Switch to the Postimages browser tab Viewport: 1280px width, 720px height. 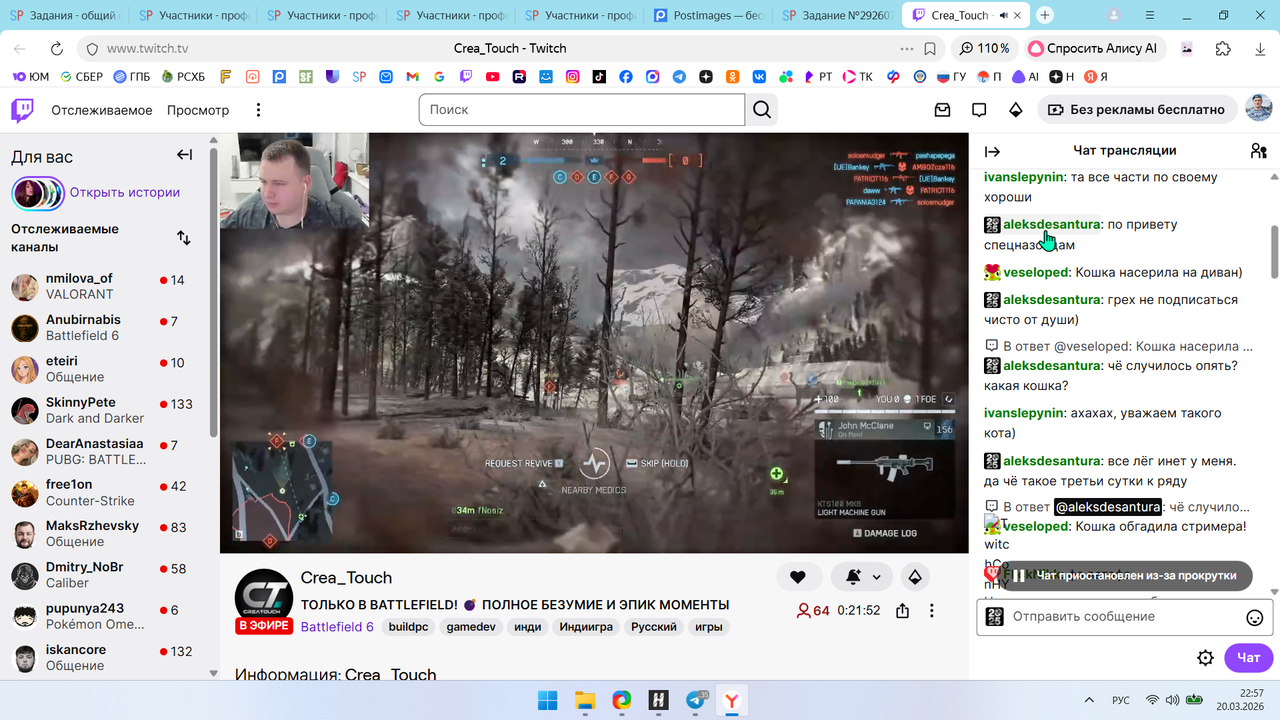pyautogui.click(x=709, y=16)
